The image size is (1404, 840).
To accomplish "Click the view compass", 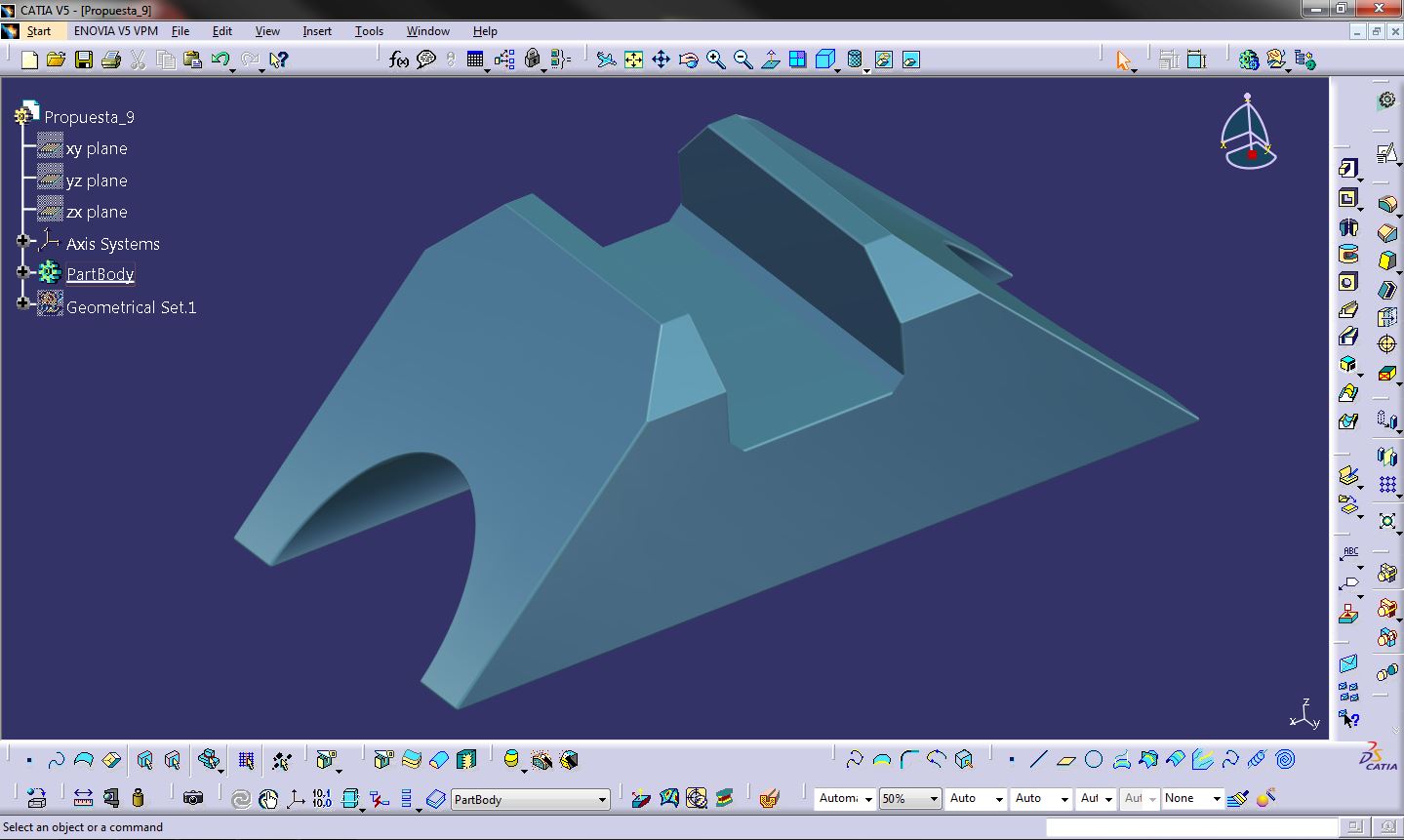I will point(1247,133).
